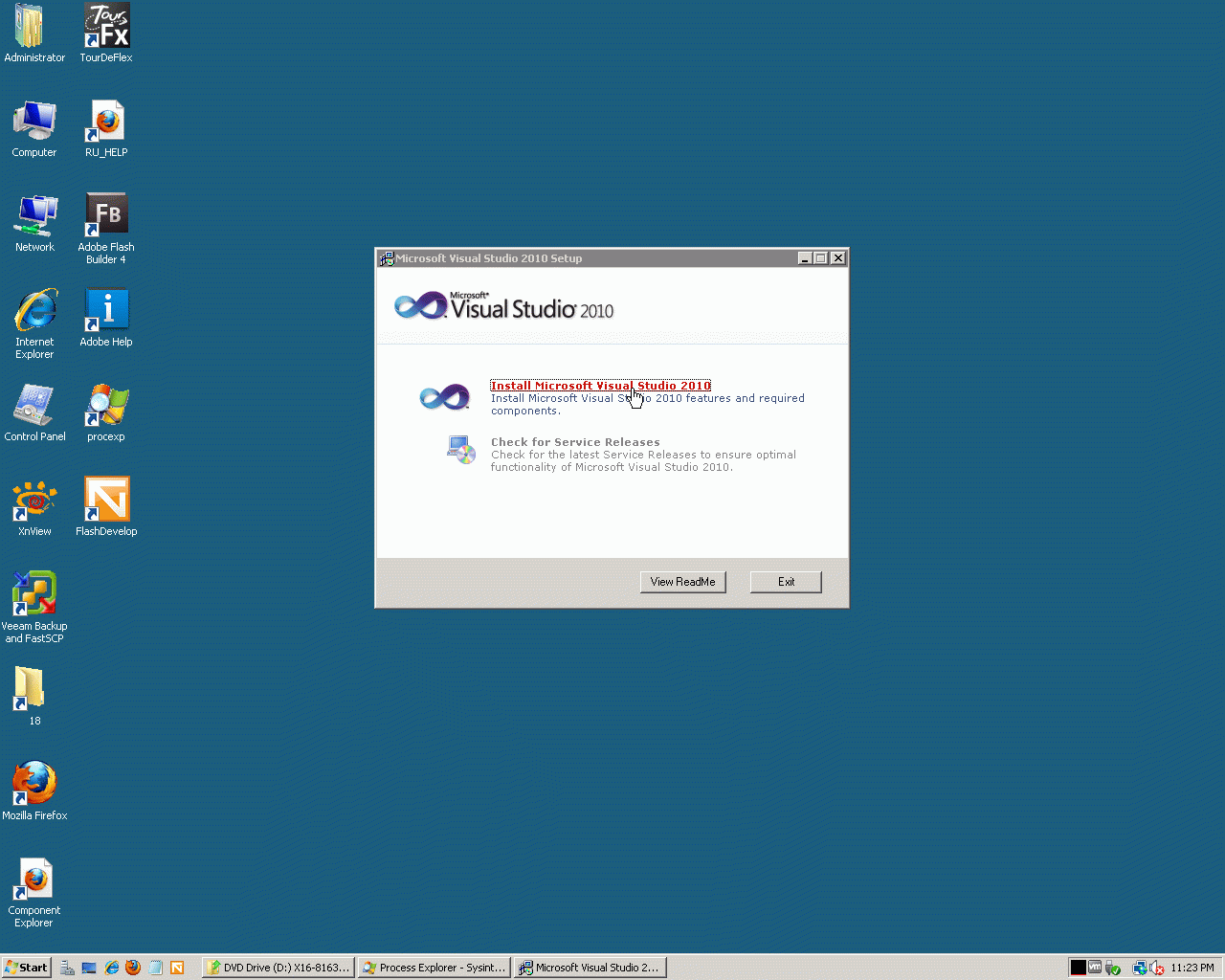The height and width of the screenshot is (980, 1225).
Task: Open VMware Tools tray icon
Action: tap(1095, 968)
